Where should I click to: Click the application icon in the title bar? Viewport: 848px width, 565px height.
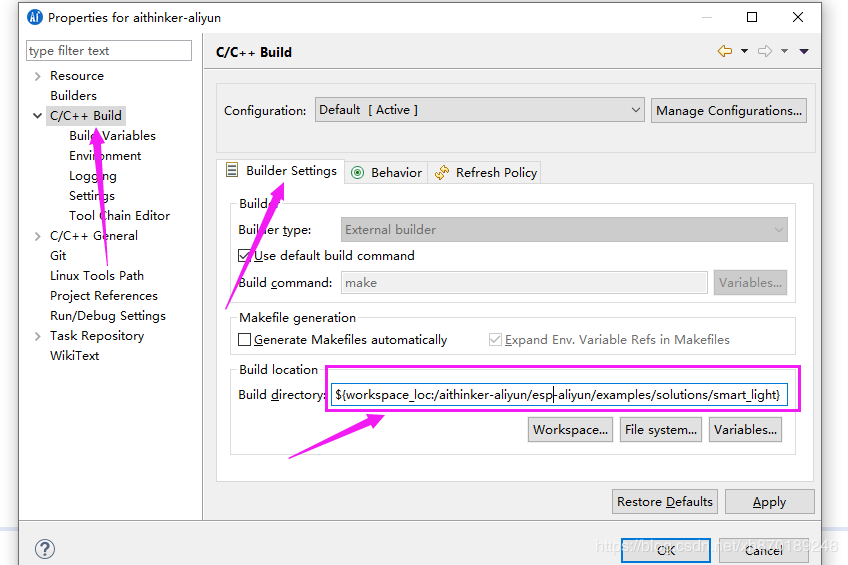[x=35, y=17]
